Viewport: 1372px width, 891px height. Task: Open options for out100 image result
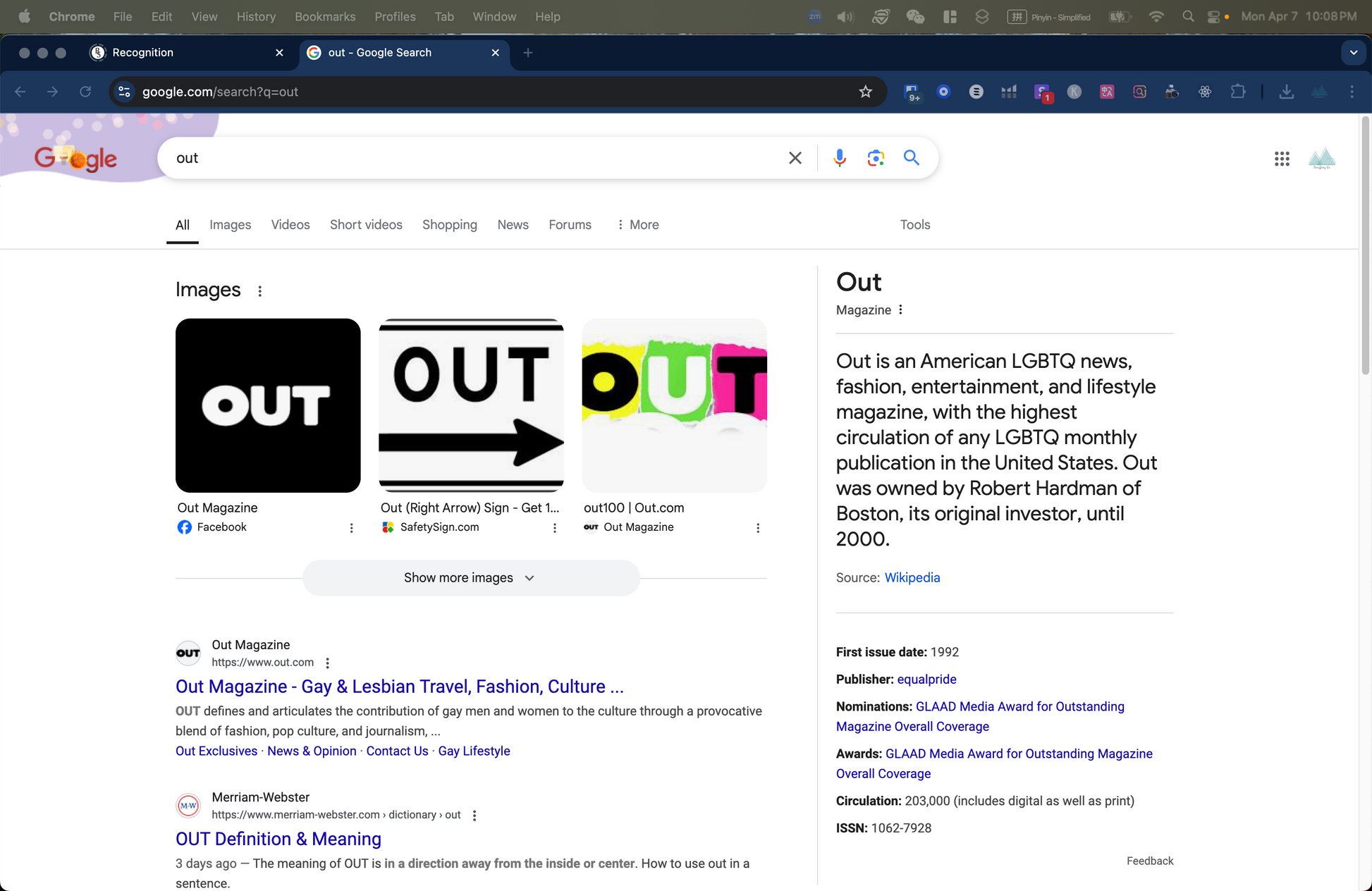coord(758,528)
